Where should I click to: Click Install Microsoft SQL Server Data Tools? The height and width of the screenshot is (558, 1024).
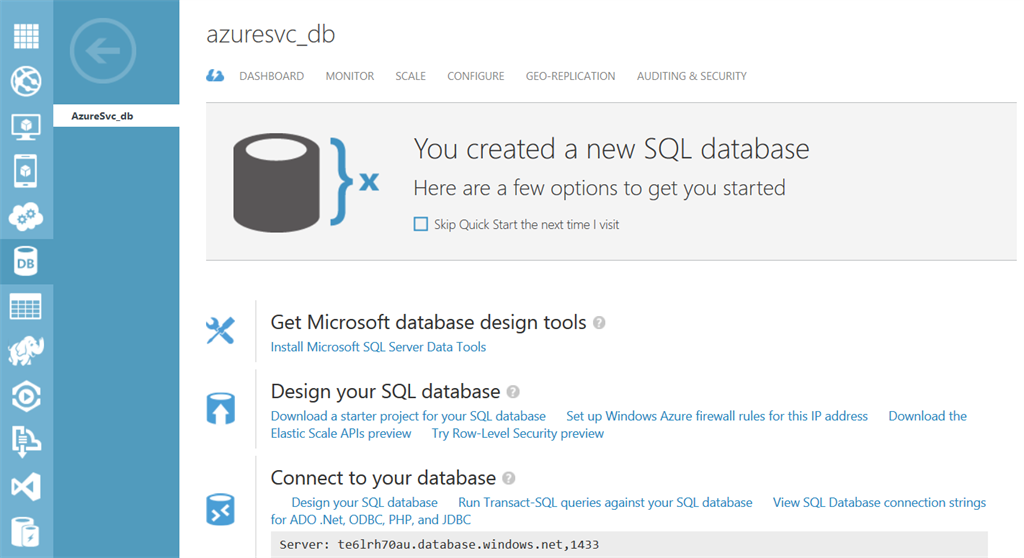[378, 347]
